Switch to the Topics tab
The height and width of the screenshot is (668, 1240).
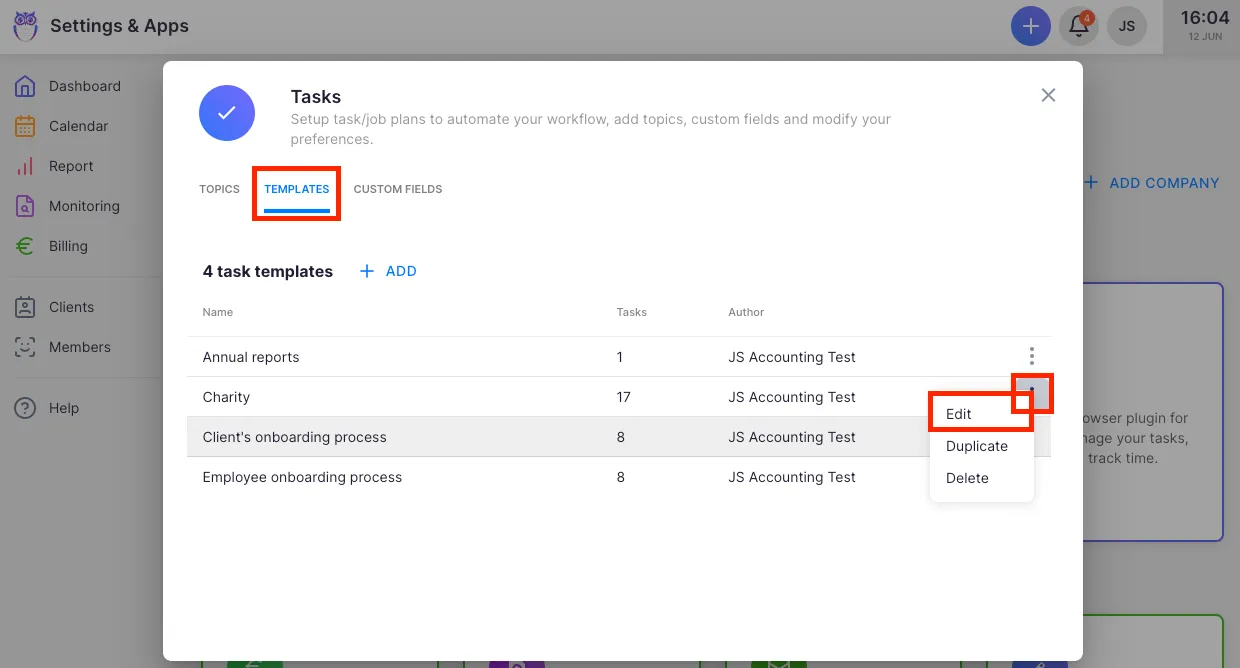pyautogui.click(x=219, y=189)
